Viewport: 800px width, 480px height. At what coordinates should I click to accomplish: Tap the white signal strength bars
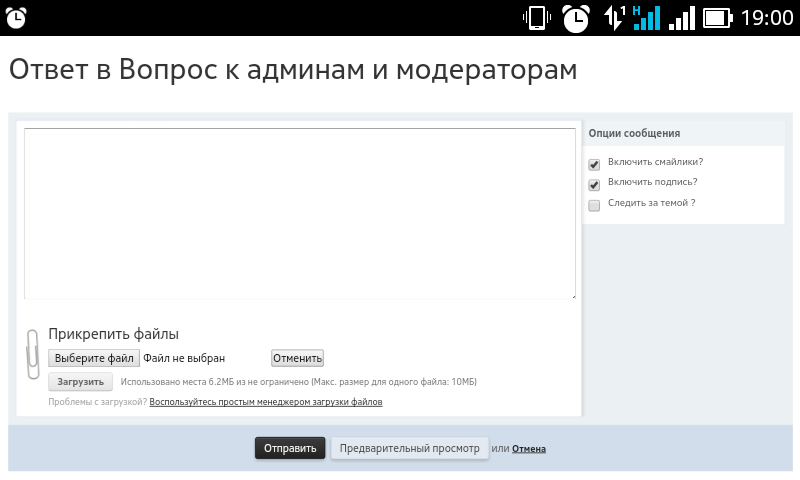pyautogui.click(x=682, y=18)
